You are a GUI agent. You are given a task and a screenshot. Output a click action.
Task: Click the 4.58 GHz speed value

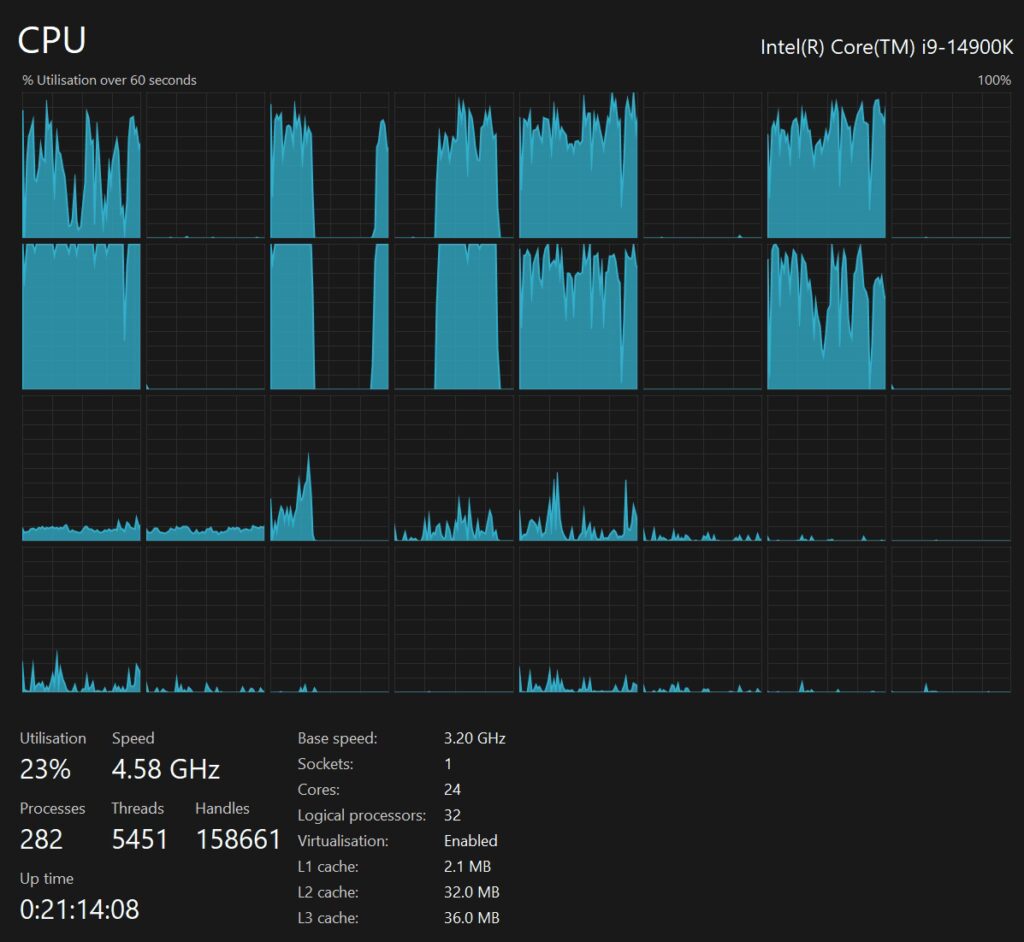click(165, 769)
